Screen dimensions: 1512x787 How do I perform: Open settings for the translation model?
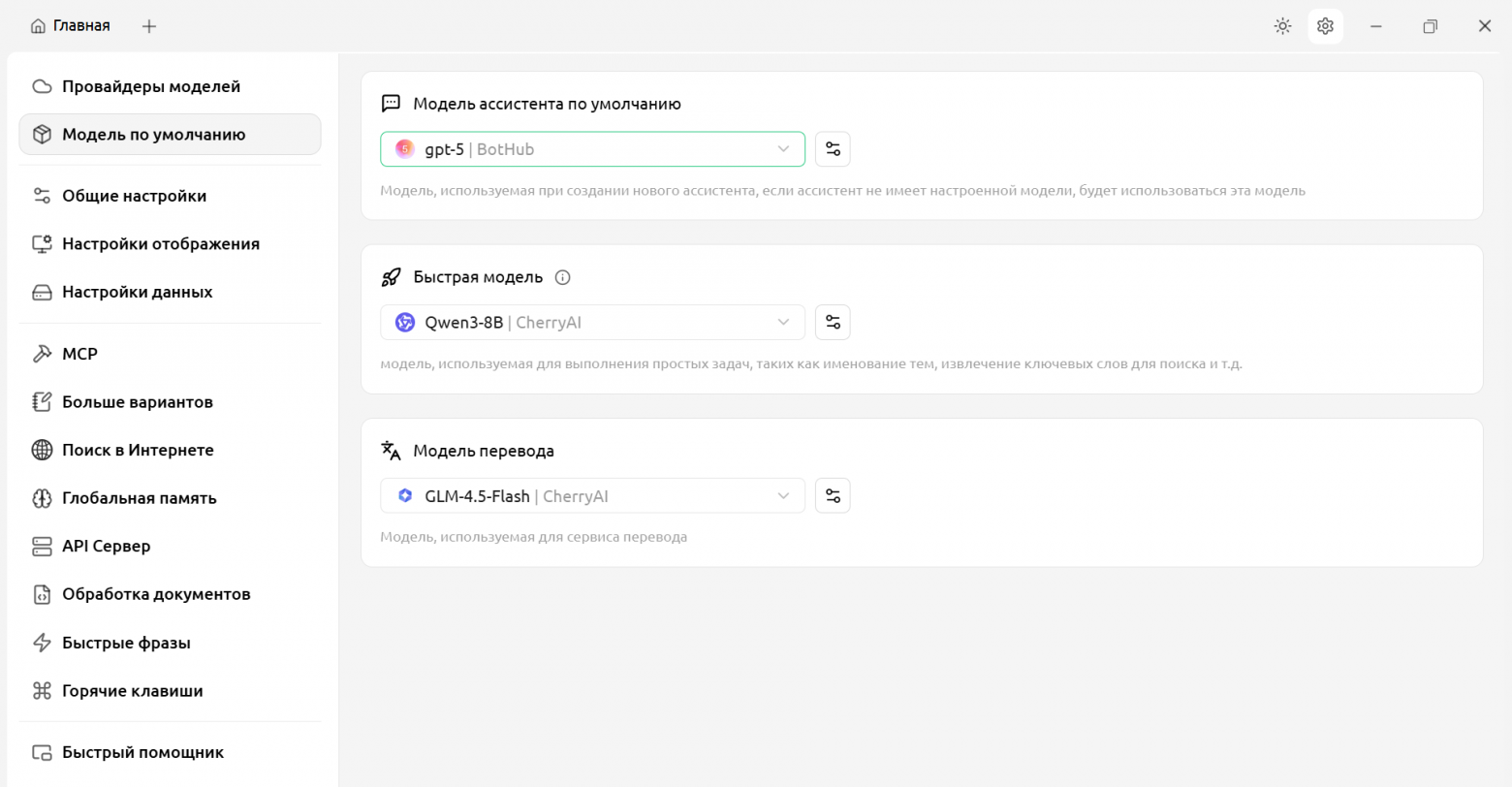point(833,496)
